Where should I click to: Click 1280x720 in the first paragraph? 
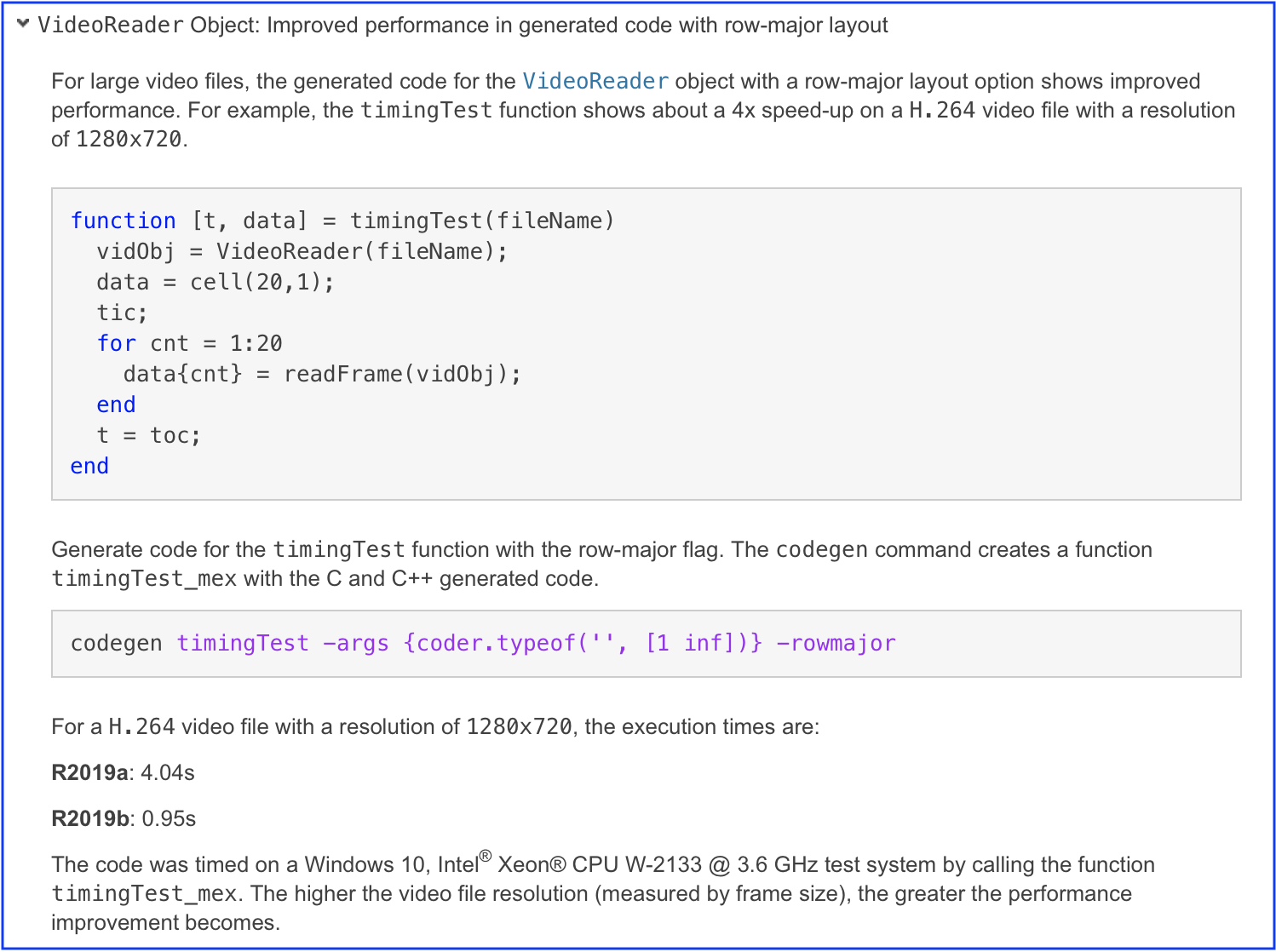[129, 140]
